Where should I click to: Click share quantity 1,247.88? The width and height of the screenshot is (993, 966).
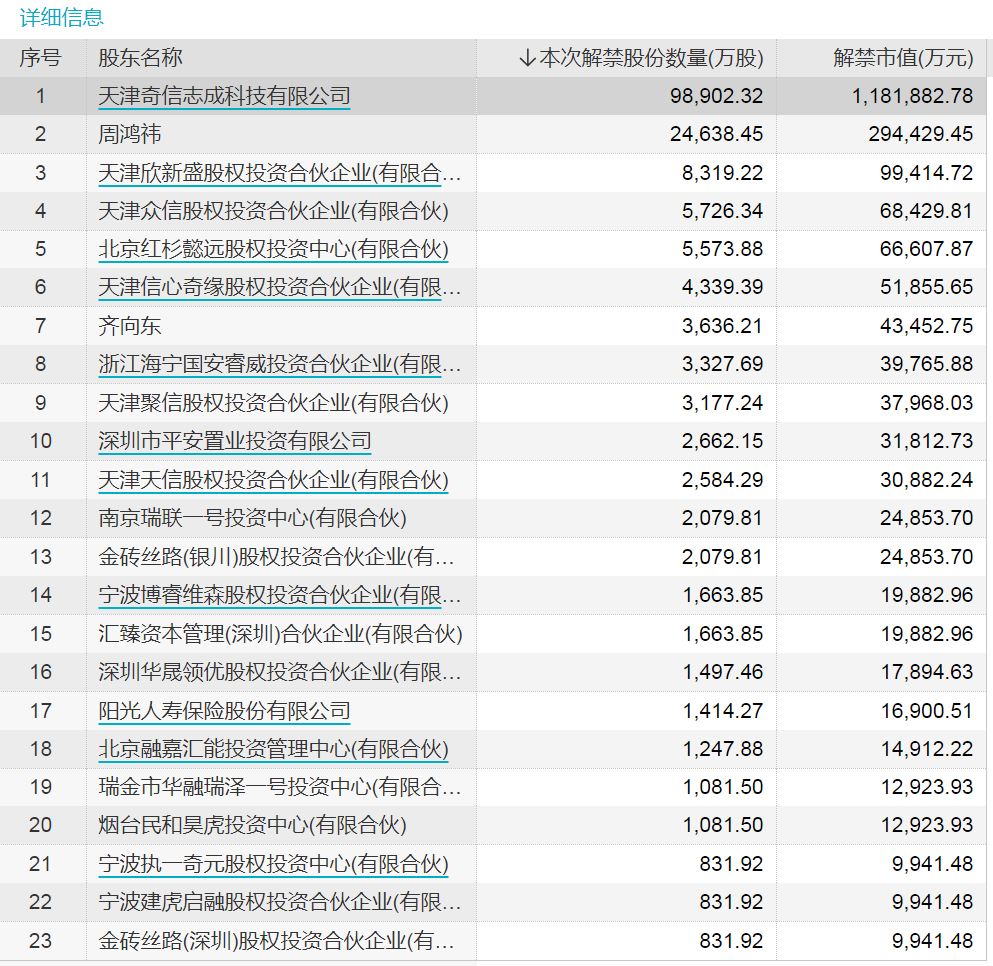point(723,749)
